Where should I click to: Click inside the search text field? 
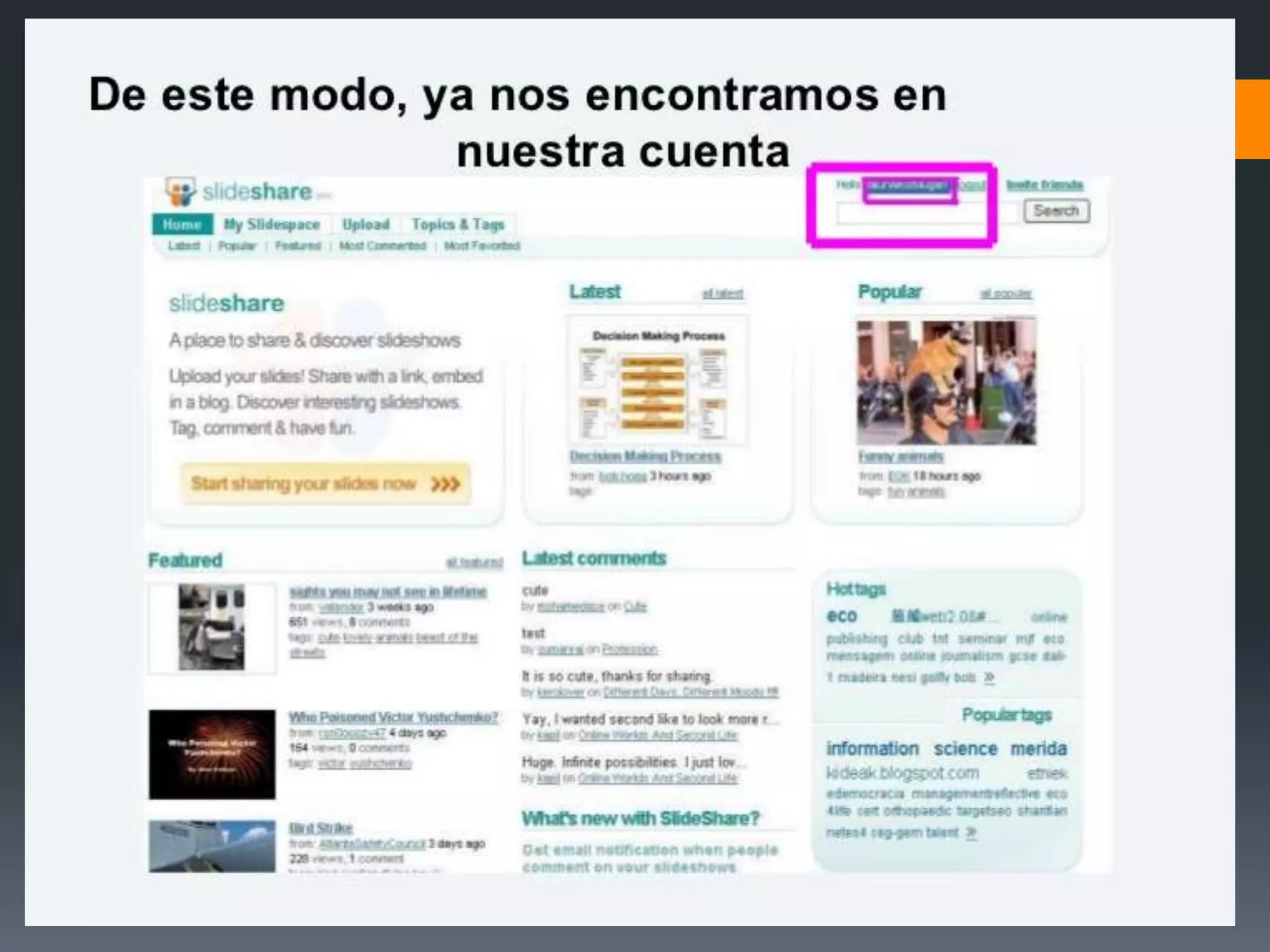(926, 213)
